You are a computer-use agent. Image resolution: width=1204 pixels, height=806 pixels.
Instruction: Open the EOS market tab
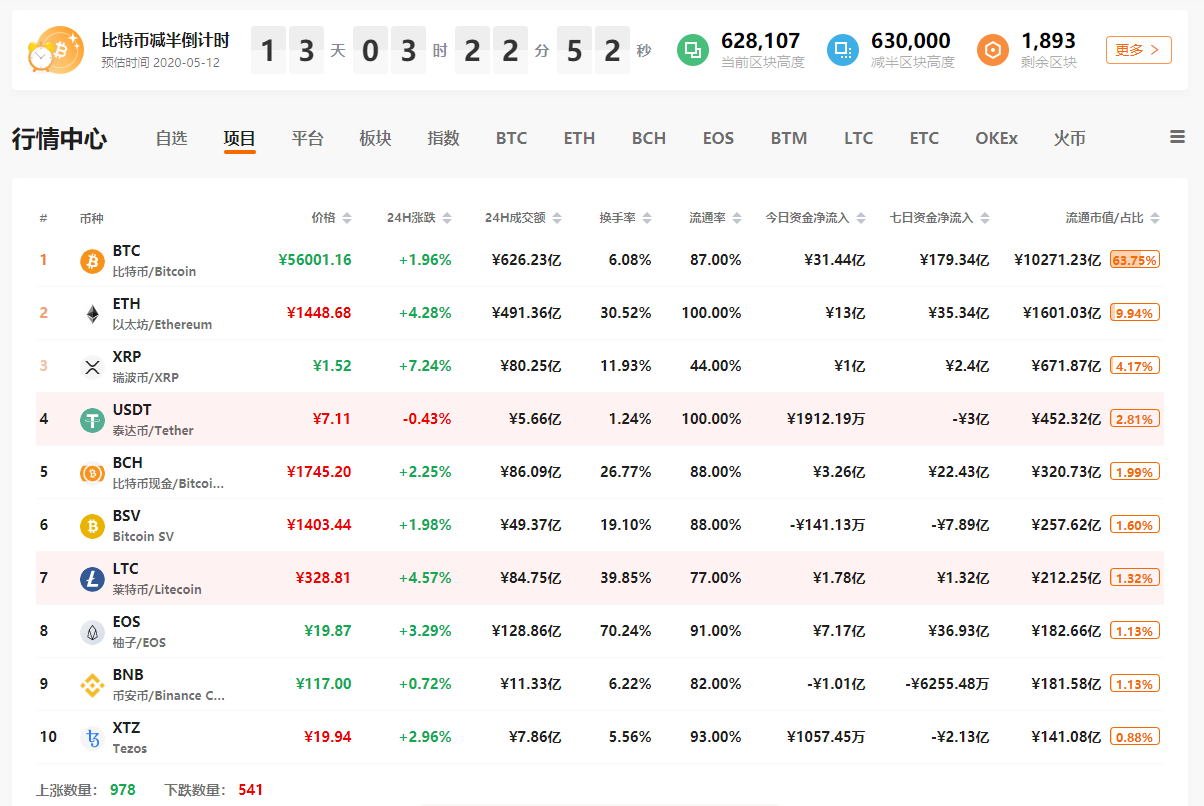(718, 138)
